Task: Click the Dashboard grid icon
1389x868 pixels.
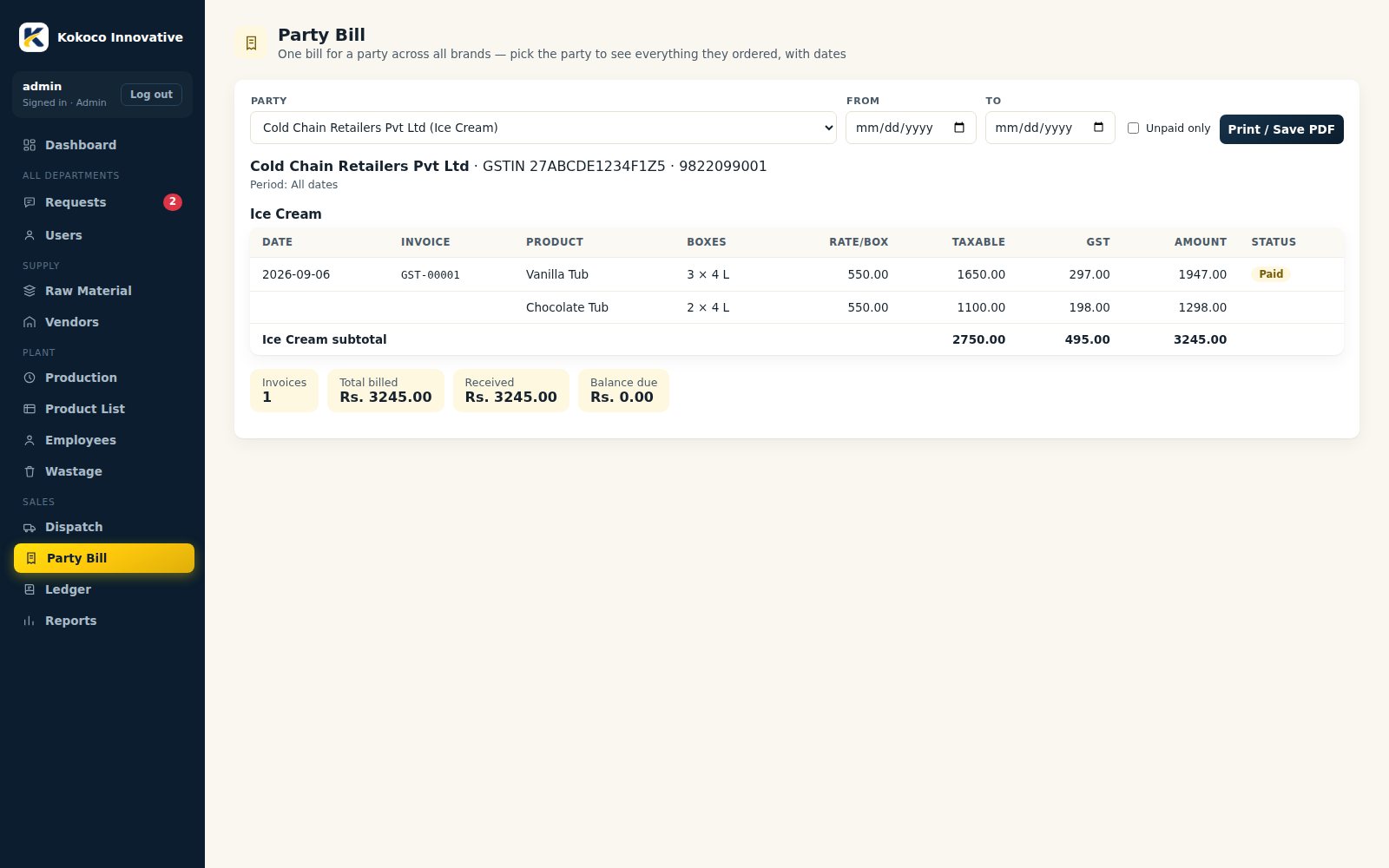Action: click(30, 145)
